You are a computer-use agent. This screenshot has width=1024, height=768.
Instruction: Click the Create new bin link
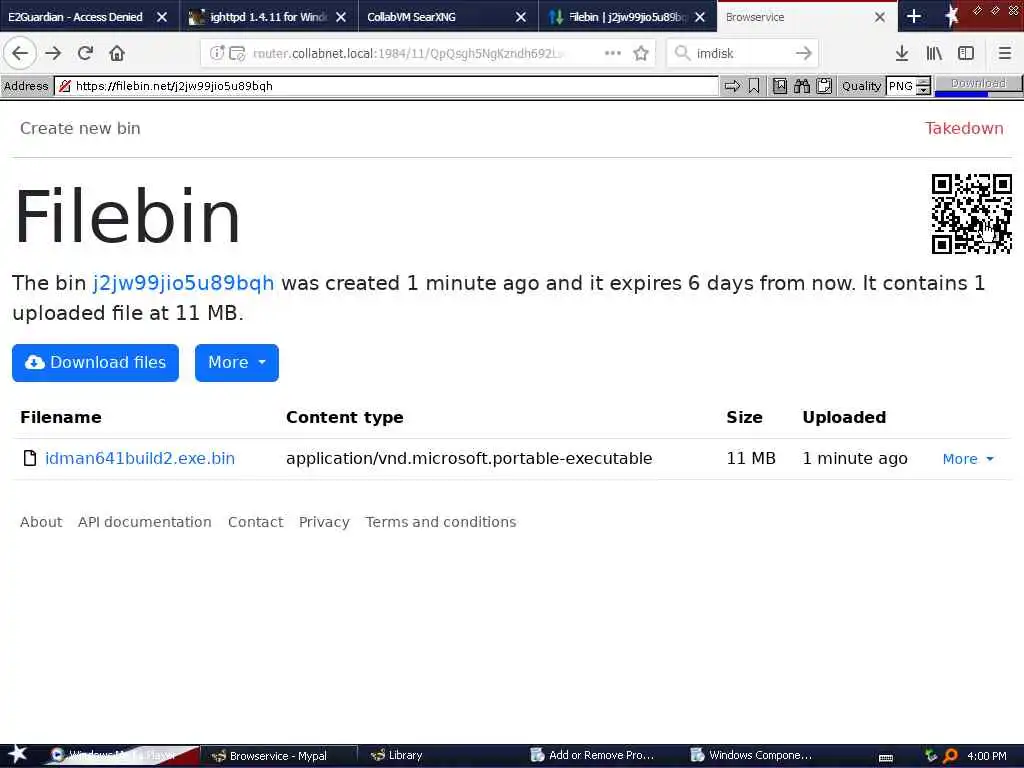80,128
